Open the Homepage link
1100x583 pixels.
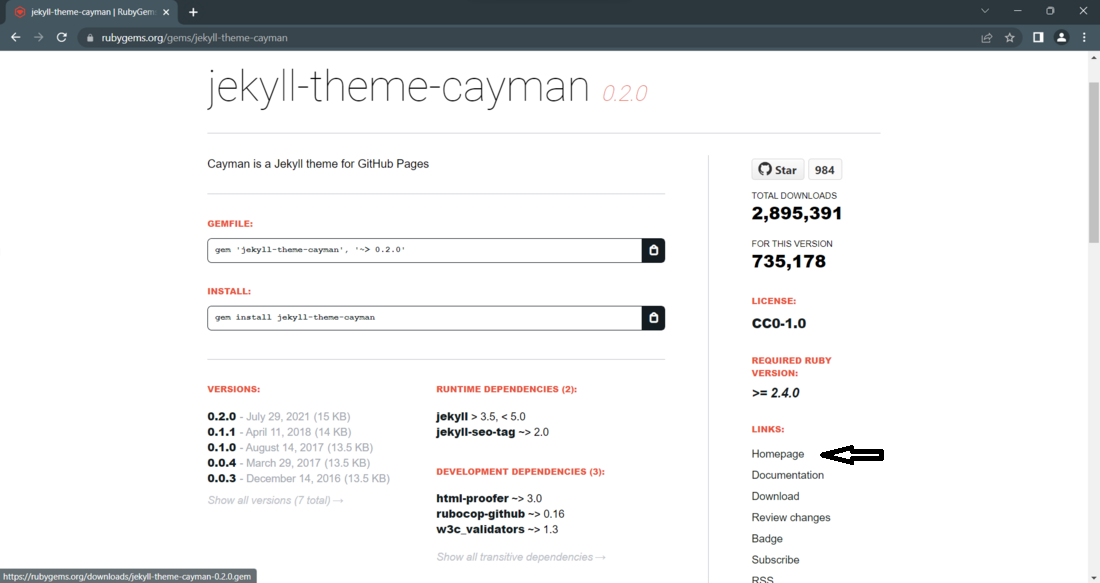(x=778, y=454)
